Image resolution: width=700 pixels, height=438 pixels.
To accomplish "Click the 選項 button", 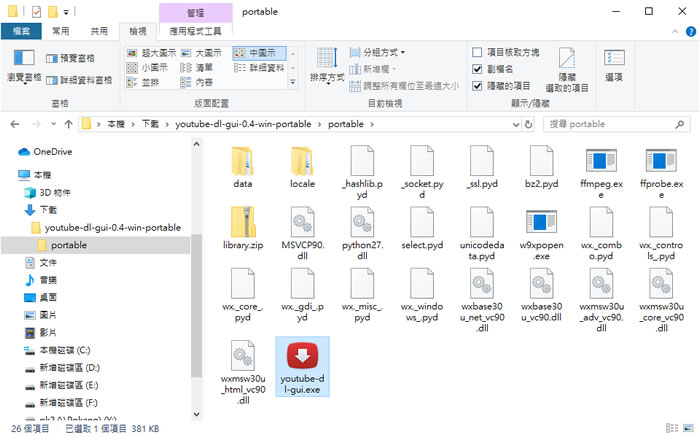I will [x=614, y=66].
